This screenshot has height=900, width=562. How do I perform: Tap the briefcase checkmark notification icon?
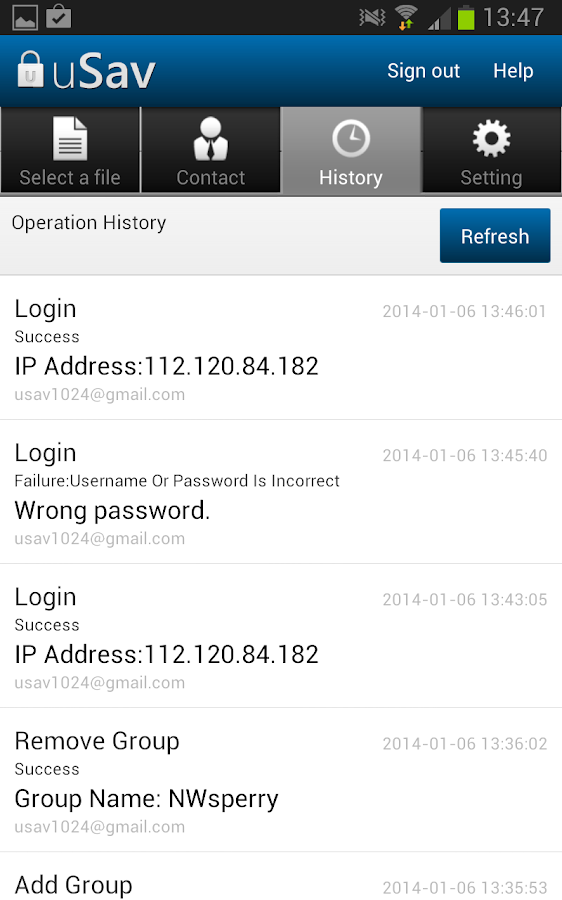click(59, 16)
